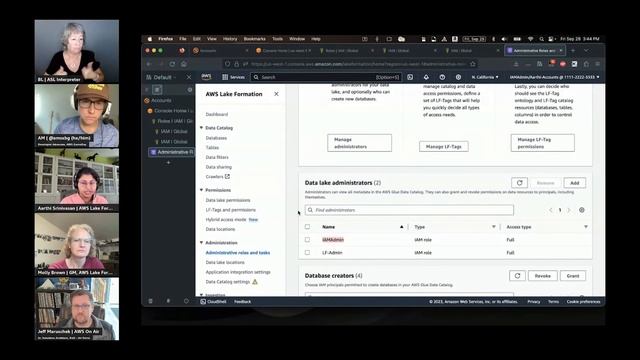Select all administrators header checkbox
This screenshot has height=360, width=640.
[x=307, y=227]
